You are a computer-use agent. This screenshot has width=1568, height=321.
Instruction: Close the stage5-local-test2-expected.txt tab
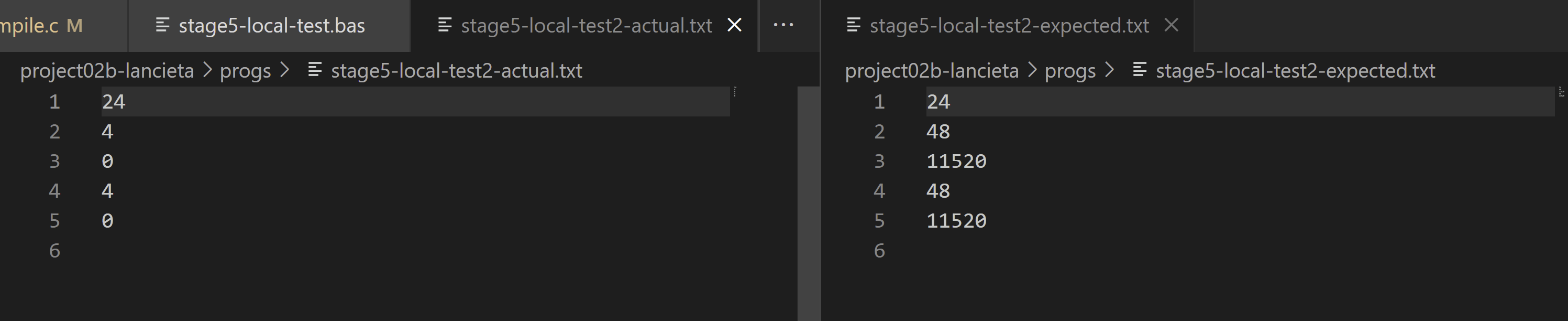tap(1171, 25)
